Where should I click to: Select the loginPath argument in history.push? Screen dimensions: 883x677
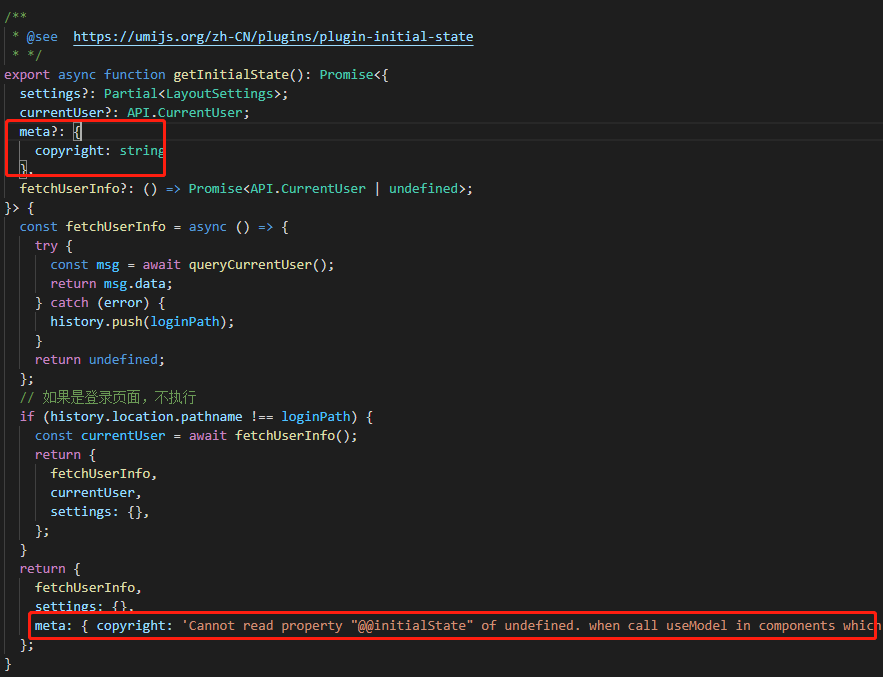tap(184, 321)
